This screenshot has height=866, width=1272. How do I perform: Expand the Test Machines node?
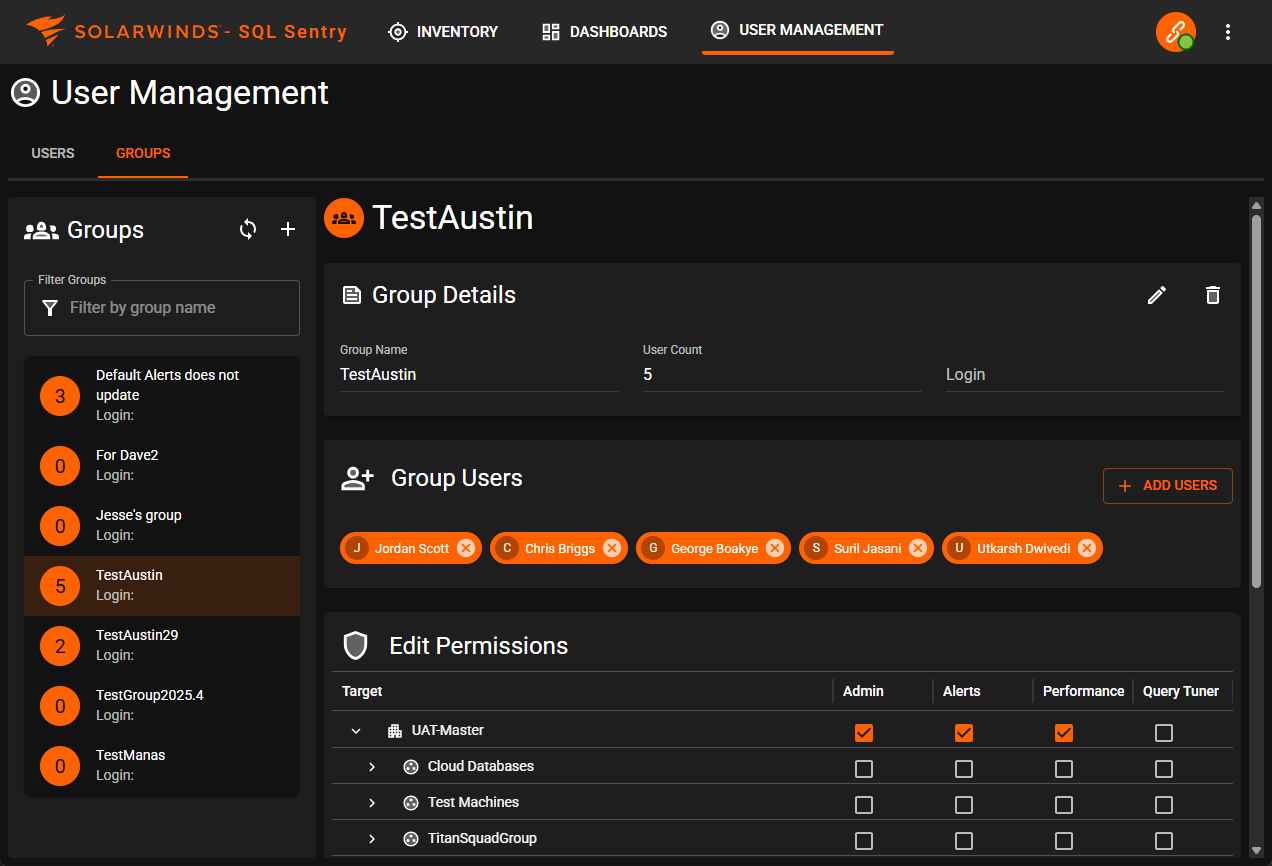[372, 803]
